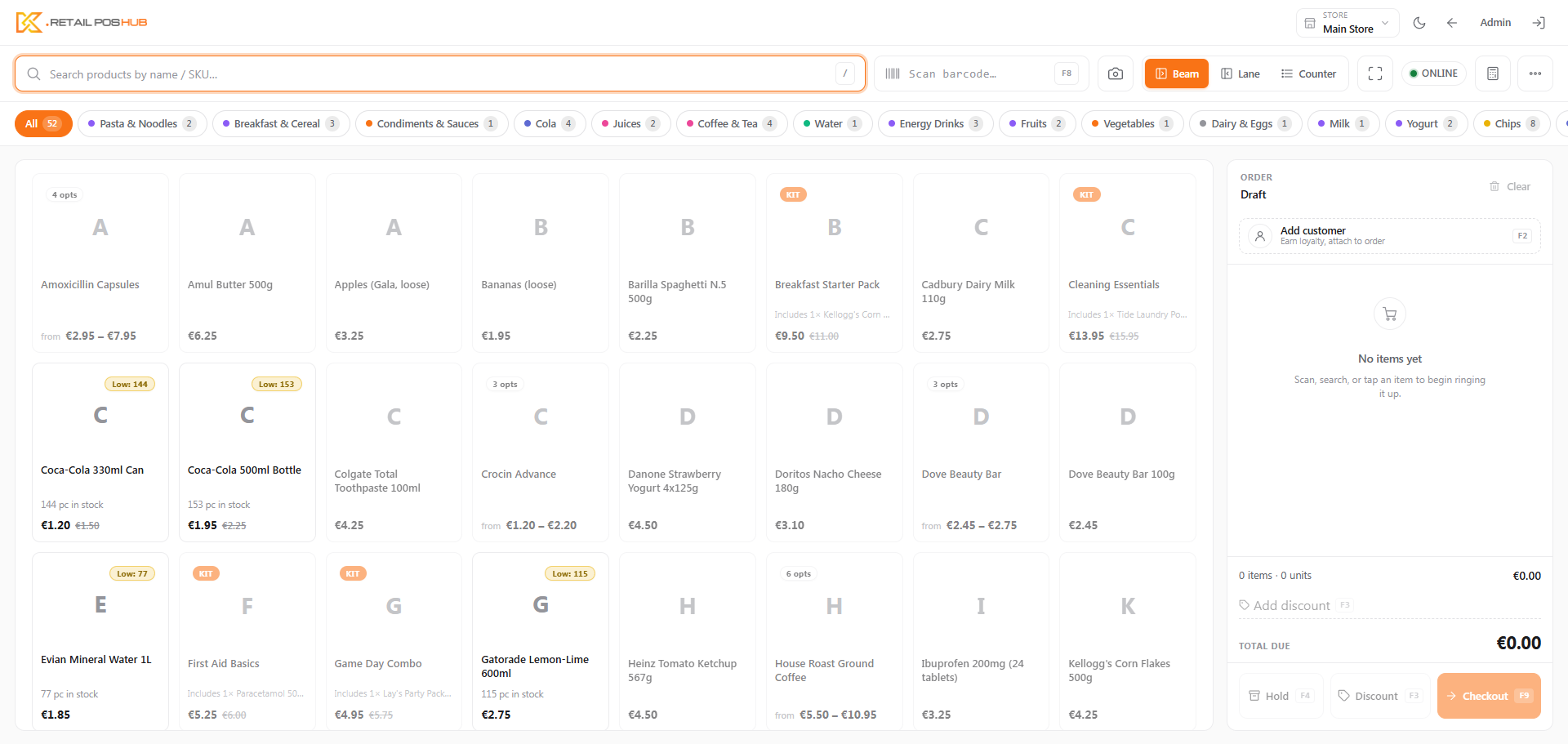Click the back arrow icon in header
Viewport: 1568px width, 744px height.
point(1452,23)
